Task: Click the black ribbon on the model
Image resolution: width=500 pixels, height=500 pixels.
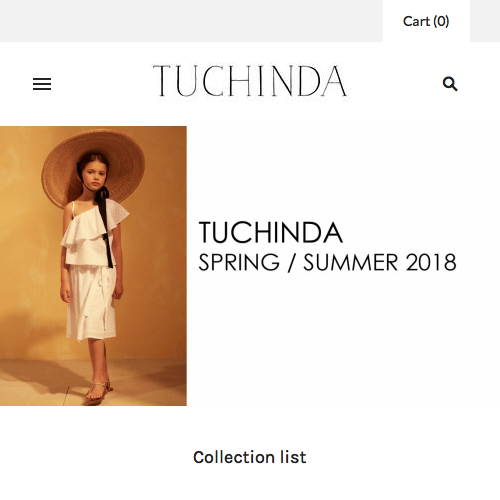Action: pos(106,227)
